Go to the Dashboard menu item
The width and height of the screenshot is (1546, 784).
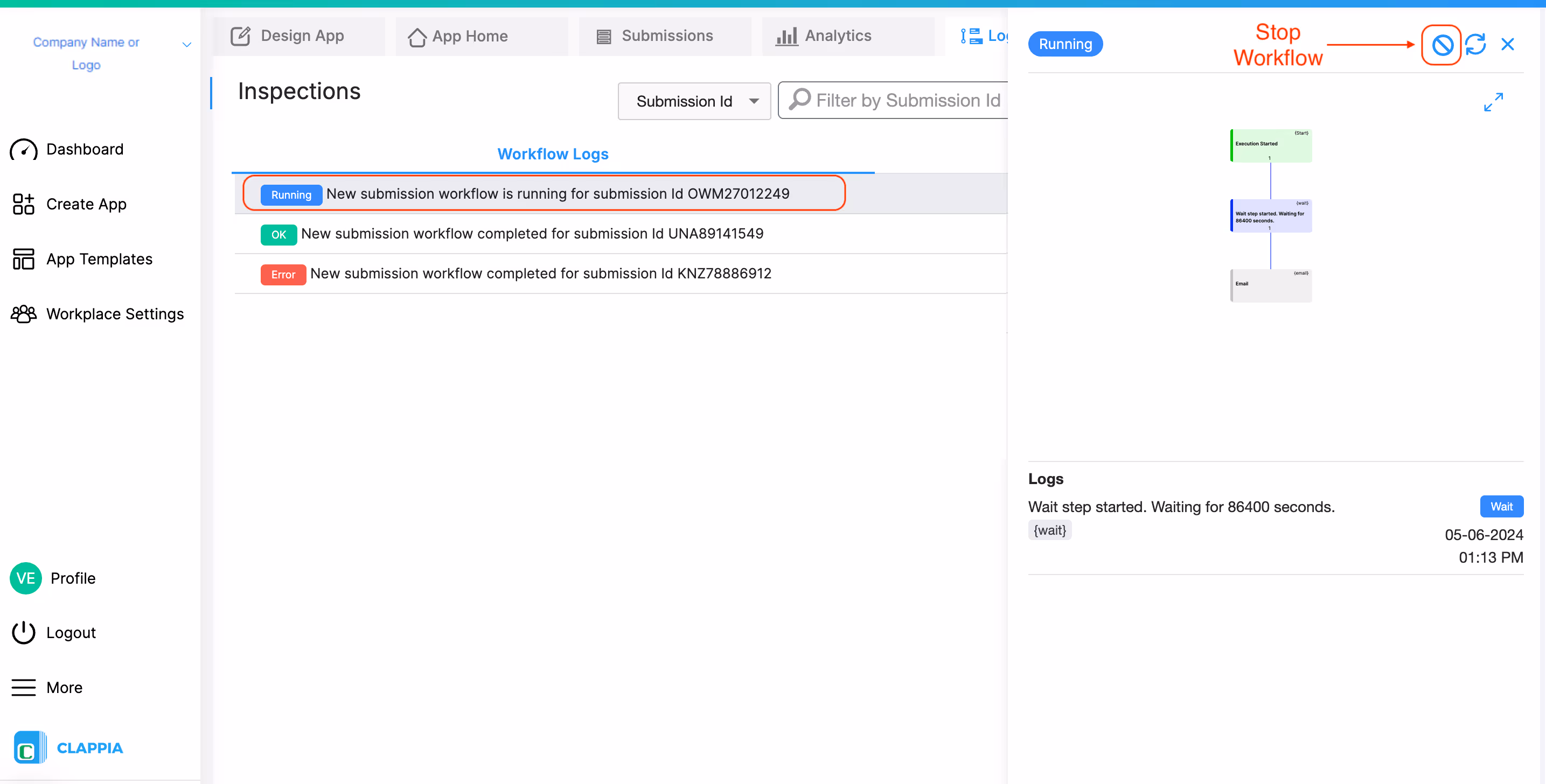[x=85, y=149]
